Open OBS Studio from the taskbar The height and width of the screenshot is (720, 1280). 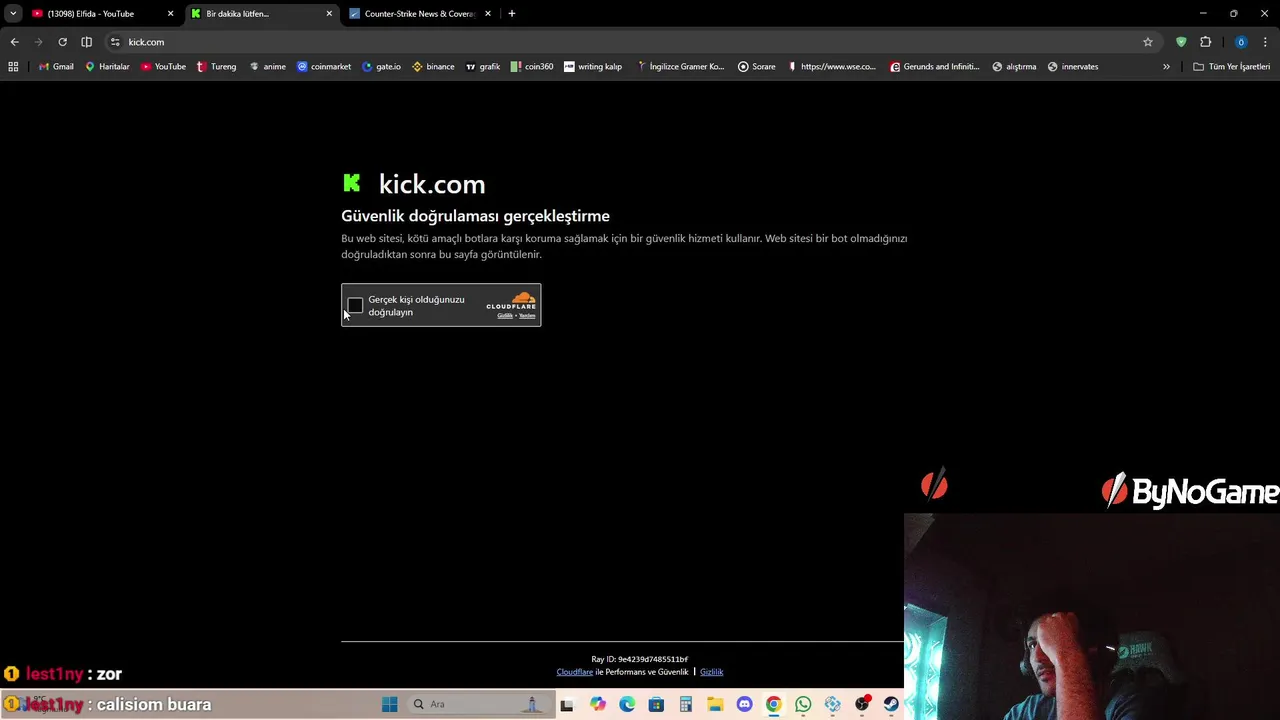862,704
